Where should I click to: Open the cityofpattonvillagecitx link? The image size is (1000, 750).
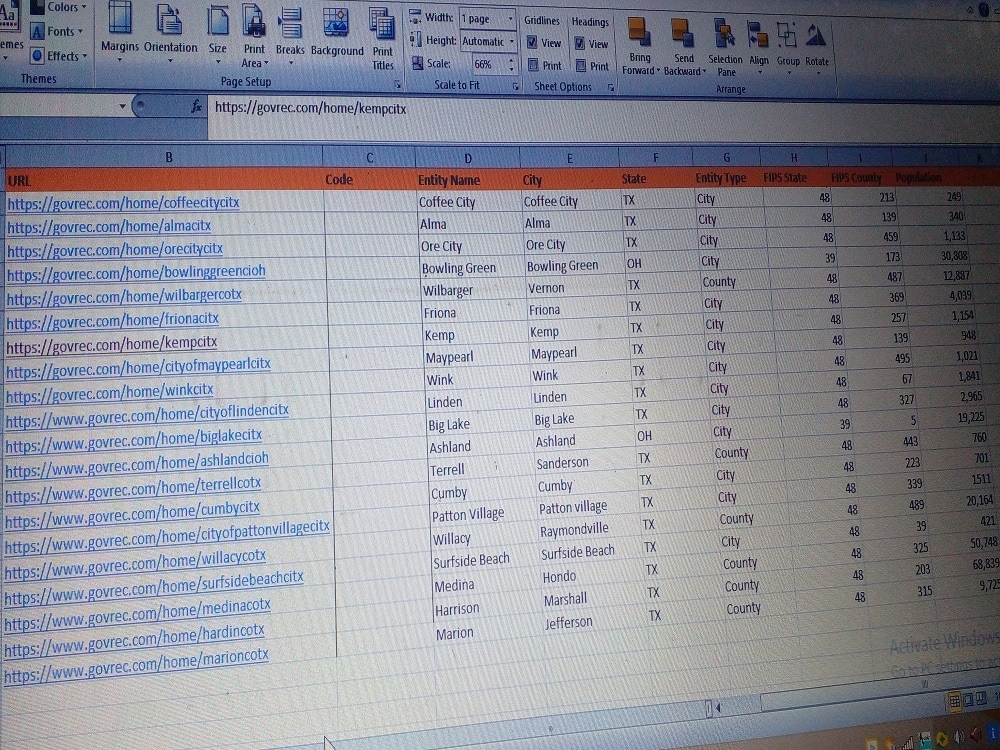(x=167, y=536)
